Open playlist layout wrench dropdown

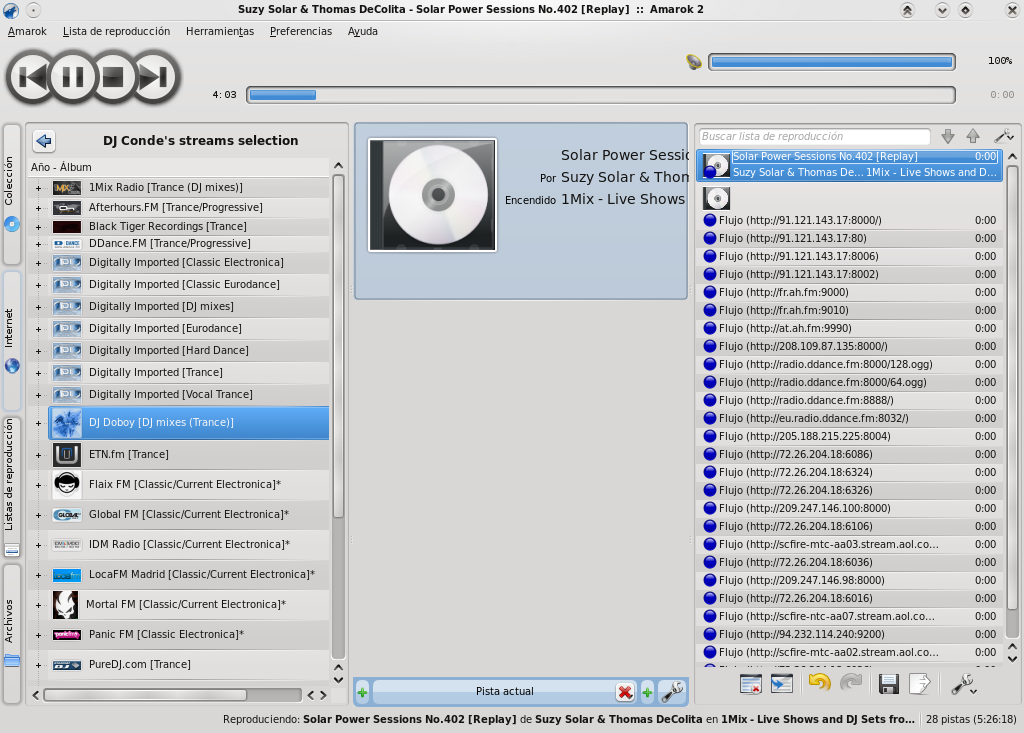(963, 684)
